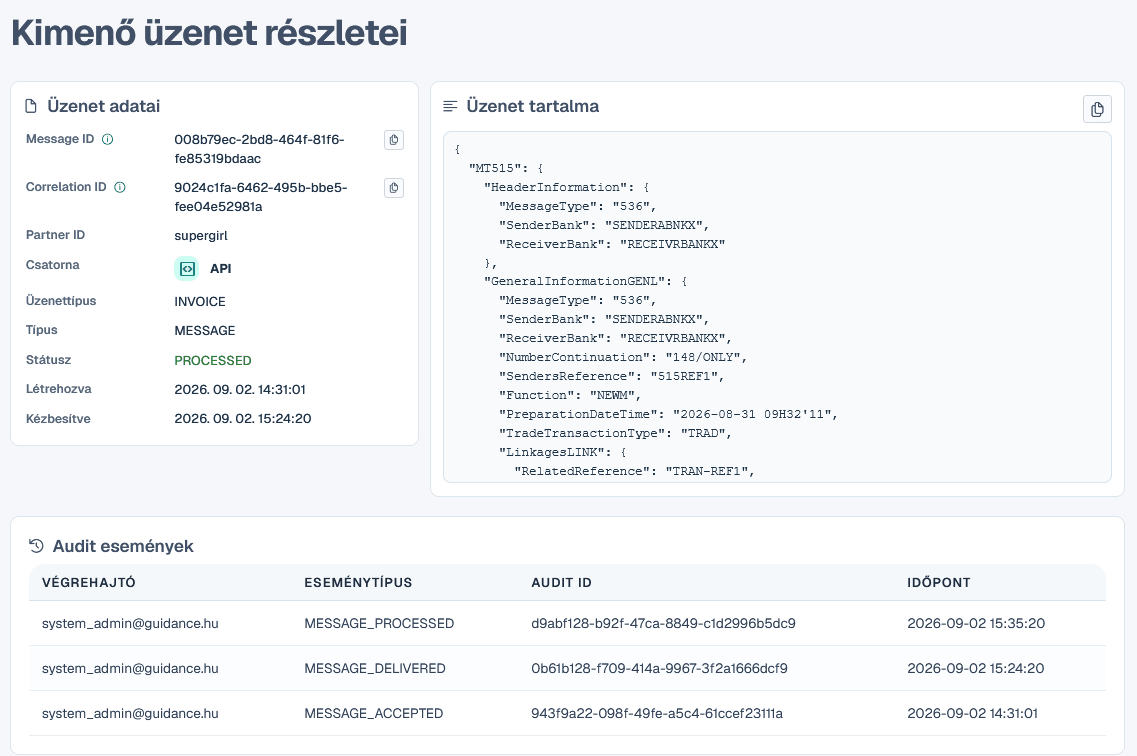1137x756 pixels.
Task: Click the audit timestamp 2026-09-02 15:24:20
Action: point(975,668)
